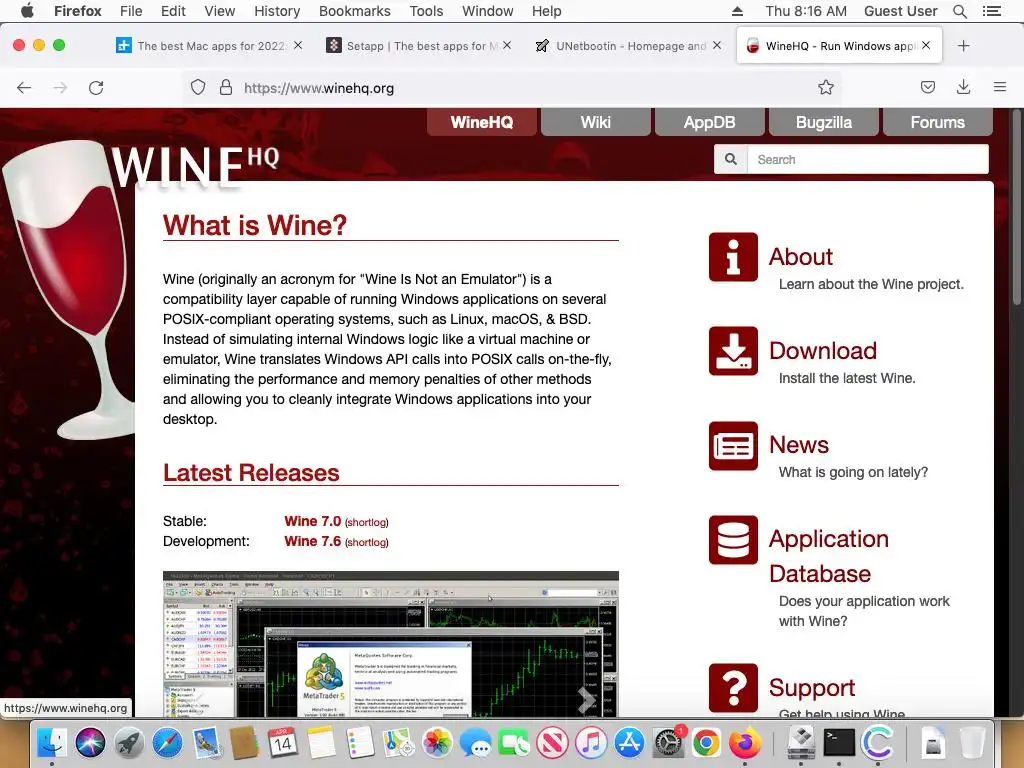Open Music app in dock
The height and width of the screenshot is (768, 1024).
pos(591,743)
